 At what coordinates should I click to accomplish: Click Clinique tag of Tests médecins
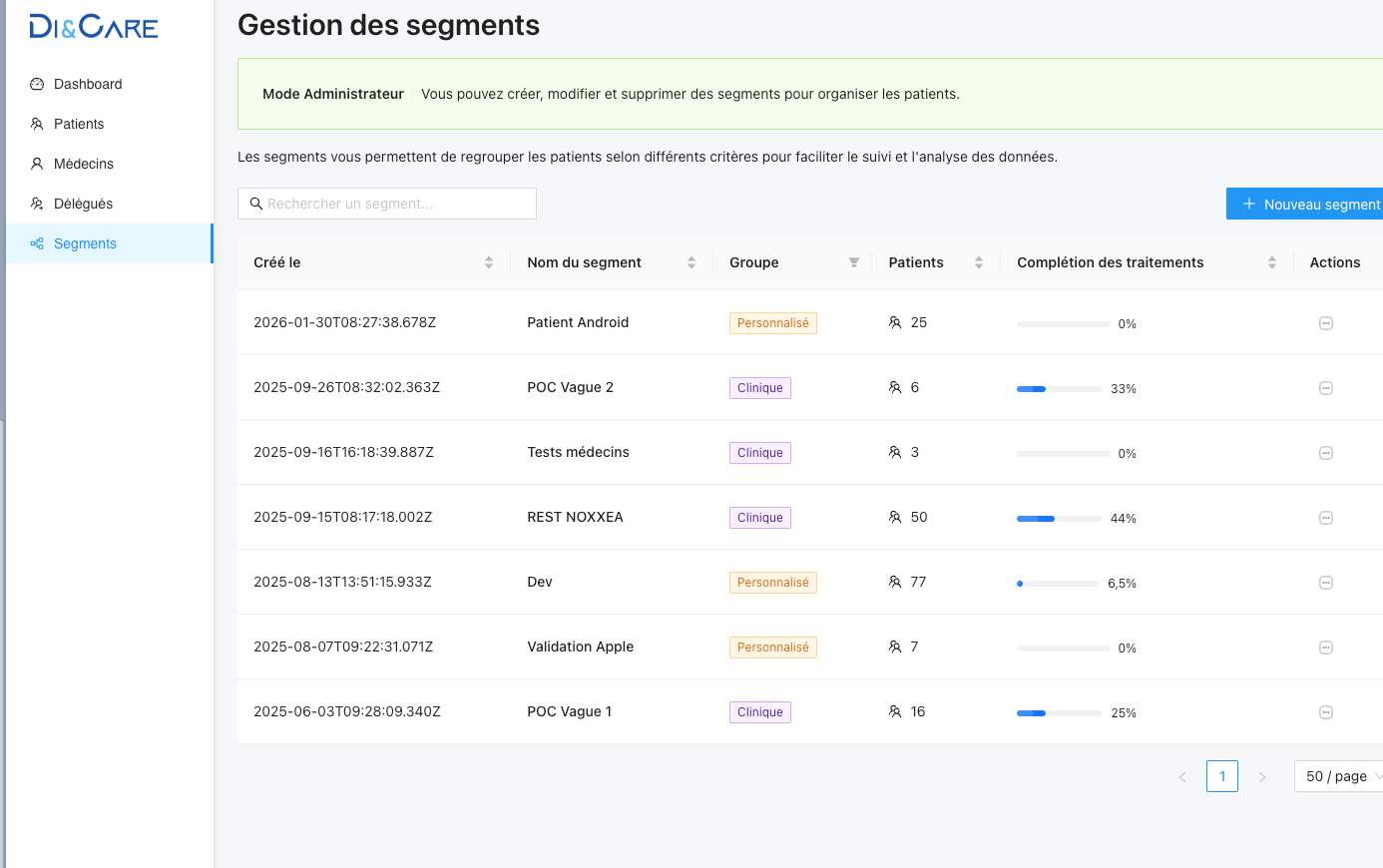coord(760,453)
